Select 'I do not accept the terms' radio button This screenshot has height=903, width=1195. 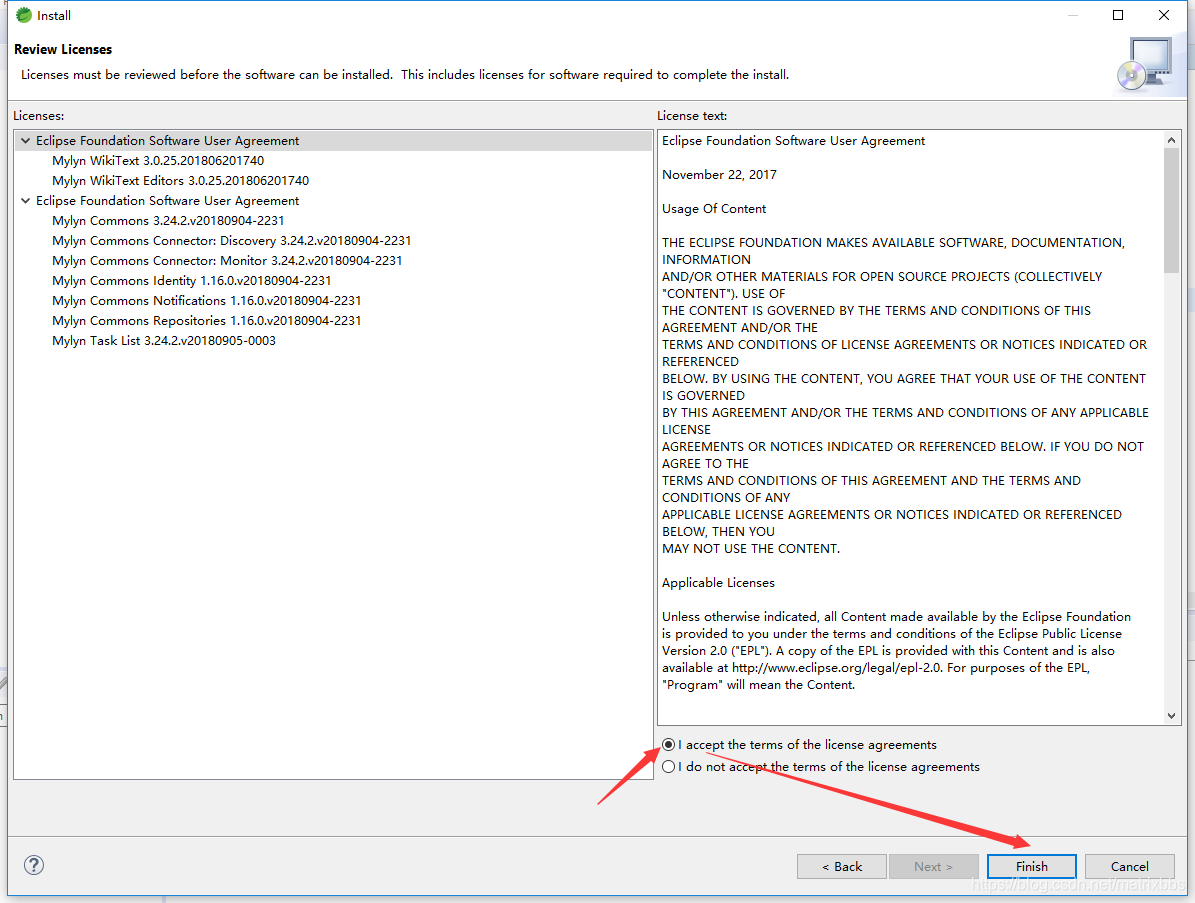668,767
